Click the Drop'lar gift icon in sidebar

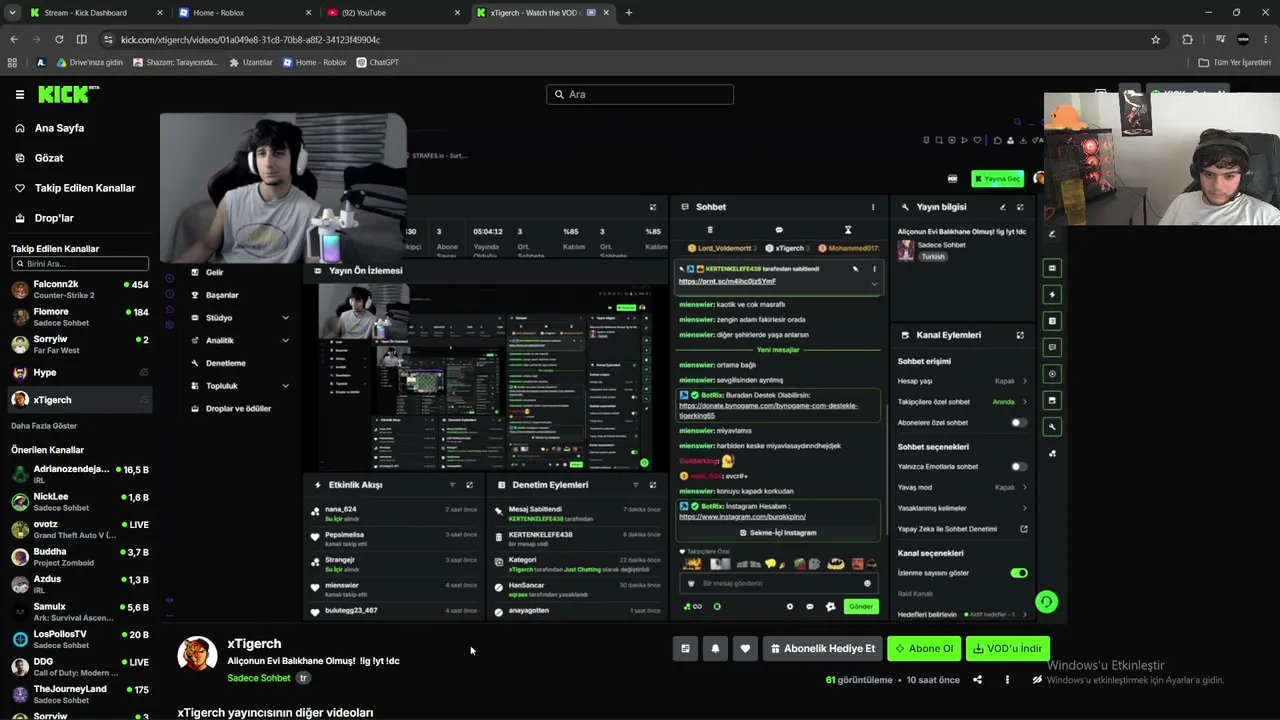click(x=20, y=218)
